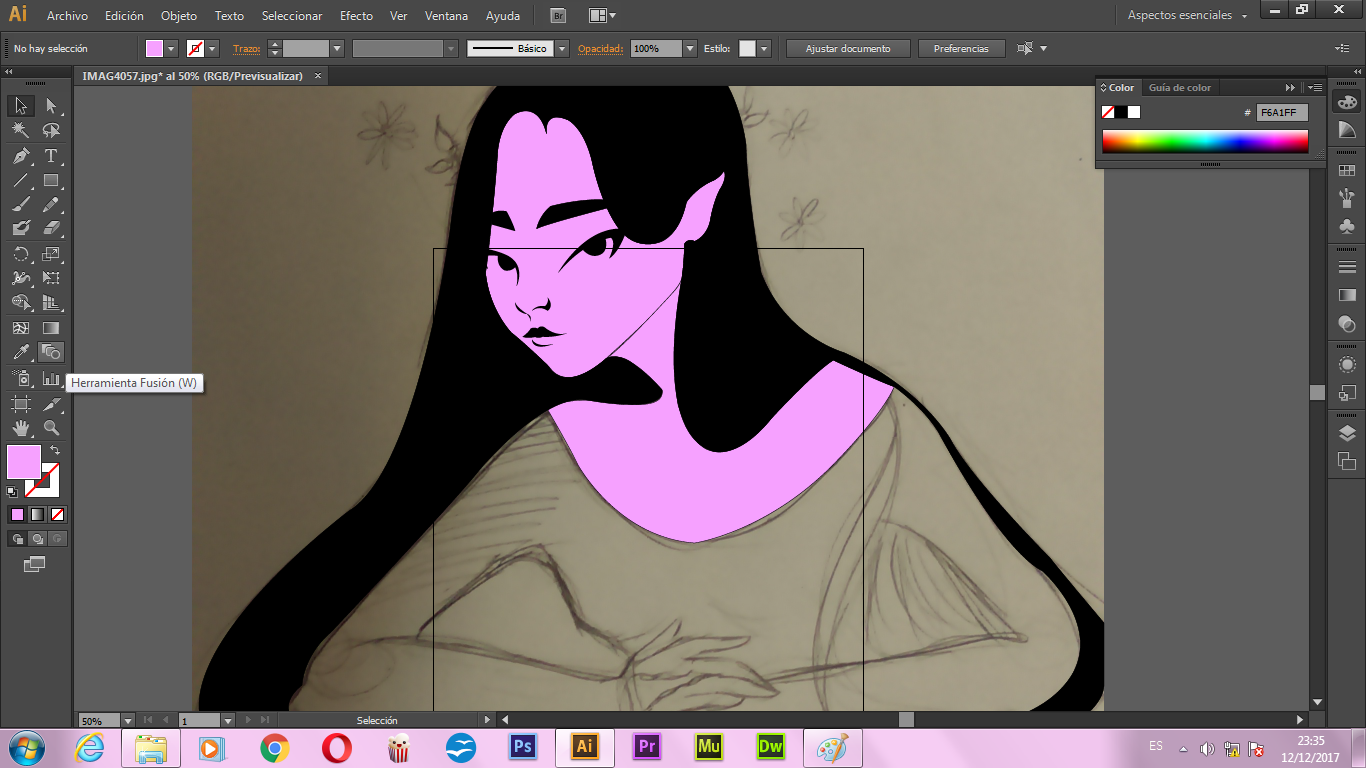The width and height of the screenshot is (1366, 768).
Task: Select the Perspective Grid tool
Action: pyautogui.click(x=51, y=303)
